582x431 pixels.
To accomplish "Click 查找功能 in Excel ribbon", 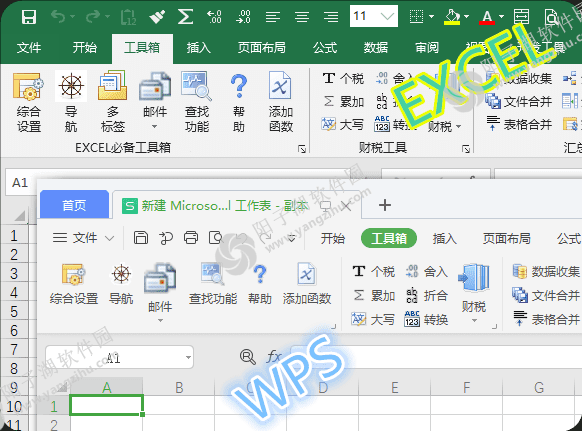I will click(x=197, y=102).
